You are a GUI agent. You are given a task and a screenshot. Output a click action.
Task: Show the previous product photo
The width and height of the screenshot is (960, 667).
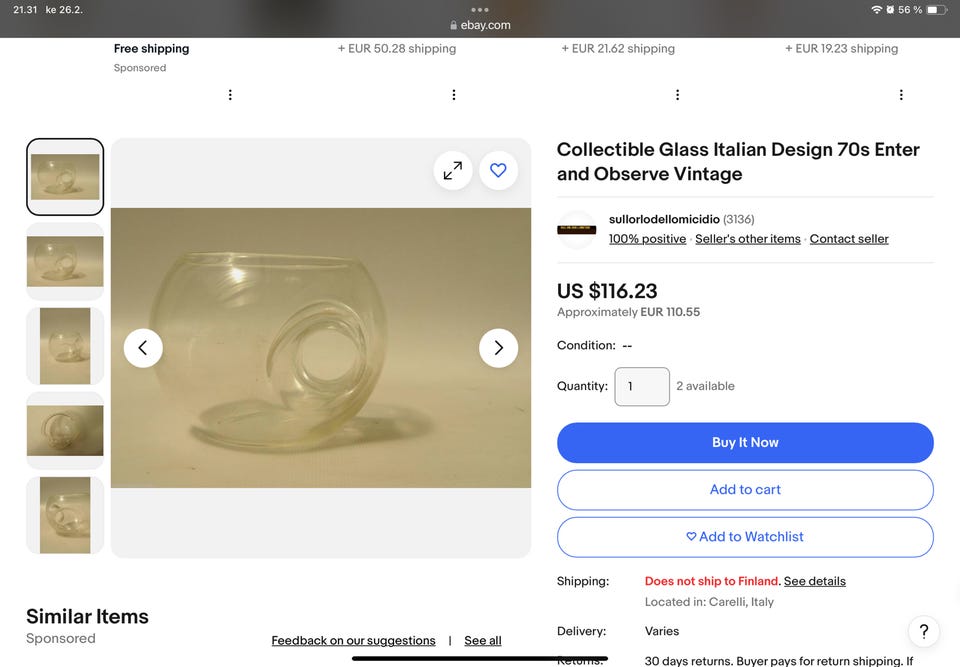pos(143,348)
